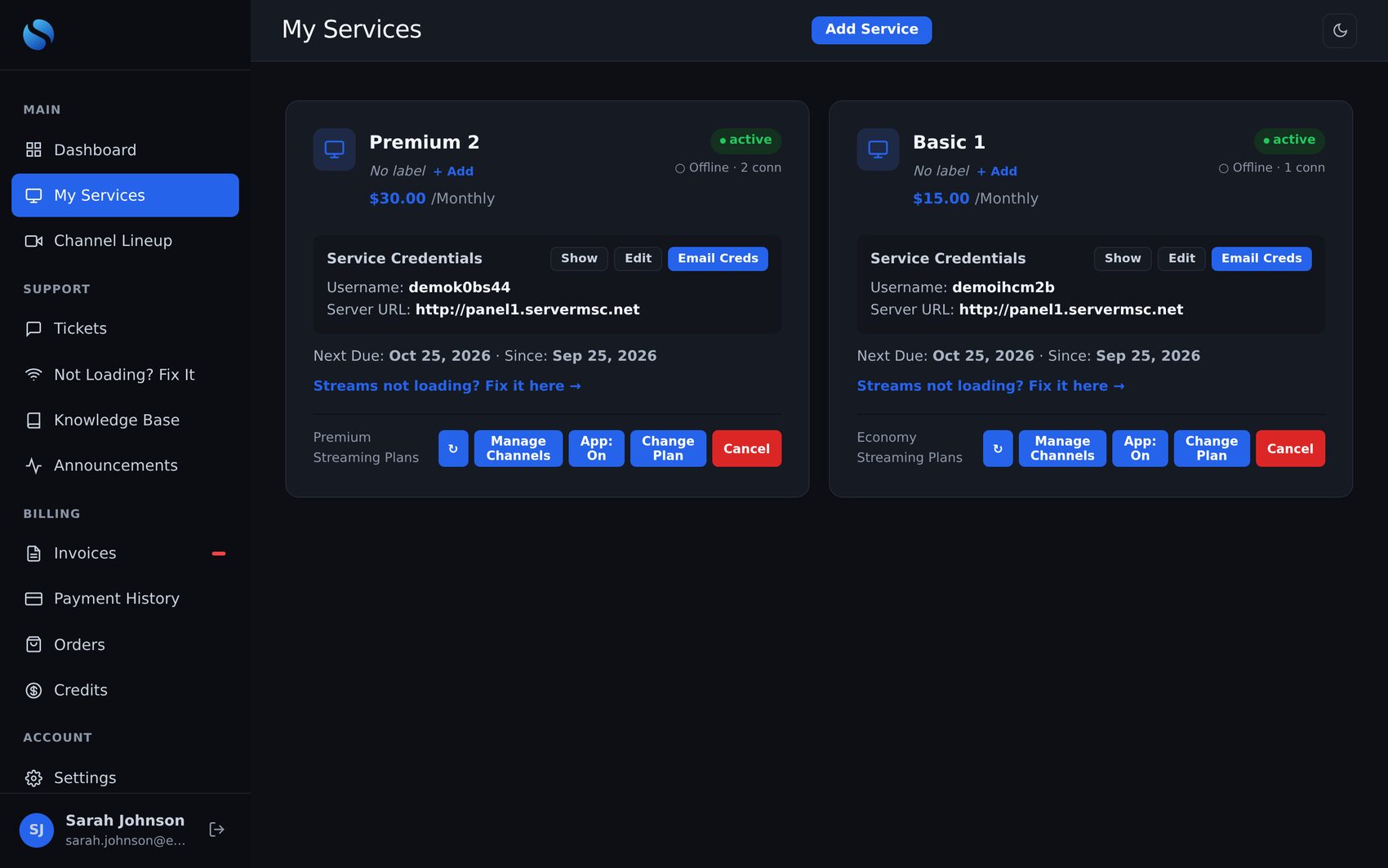Image resolution: width=1388 pixels, height=868 pixels.
Task: Click the Settings gear icon
Action: coord(33,778)
